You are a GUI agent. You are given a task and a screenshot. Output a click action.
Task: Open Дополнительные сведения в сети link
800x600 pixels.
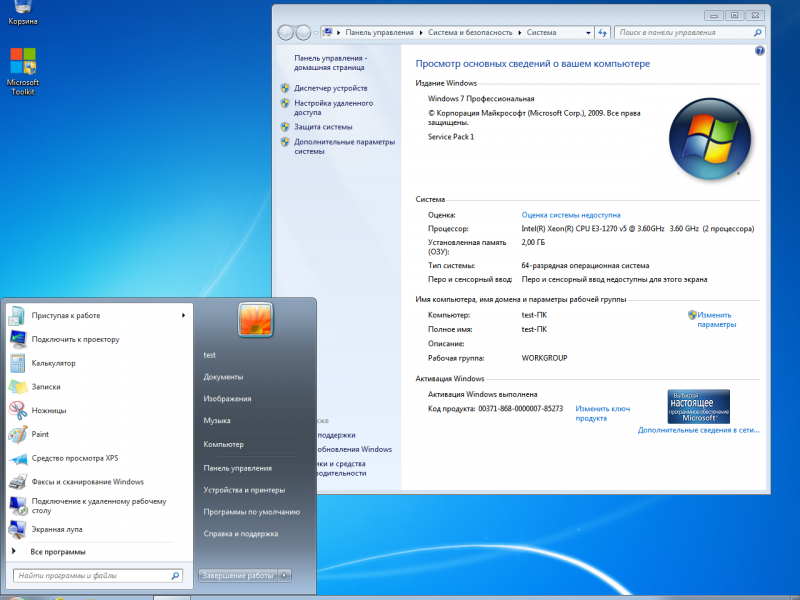click(x=698, y=430)
